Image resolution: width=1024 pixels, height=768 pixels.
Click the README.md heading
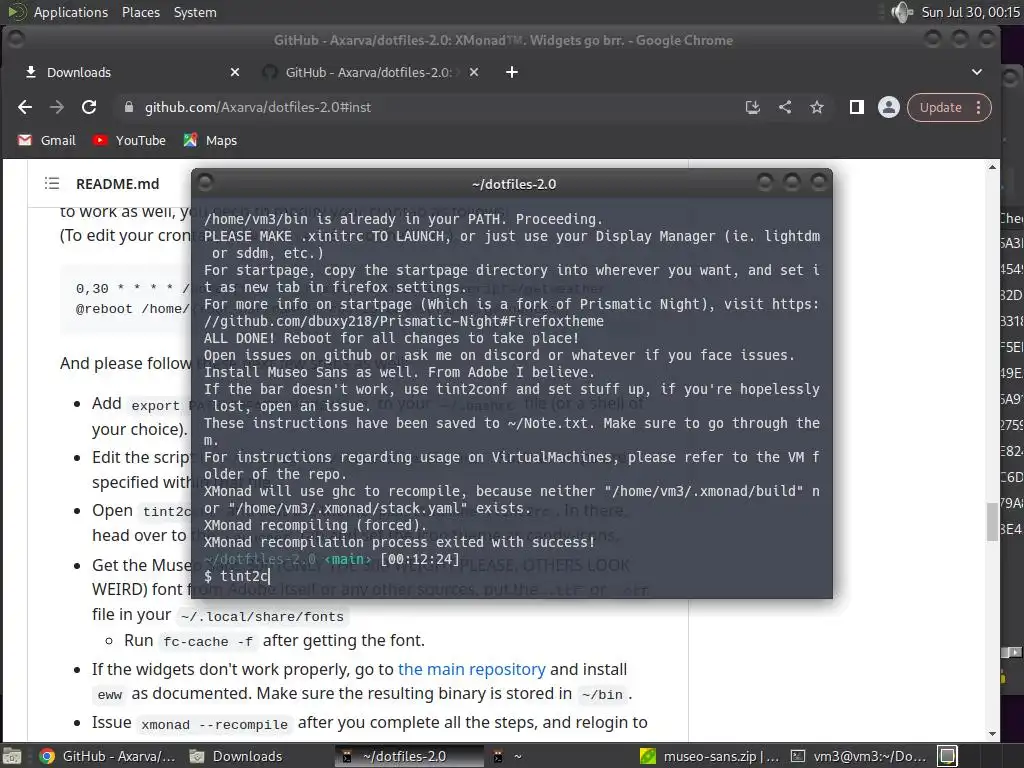[118, 184]
